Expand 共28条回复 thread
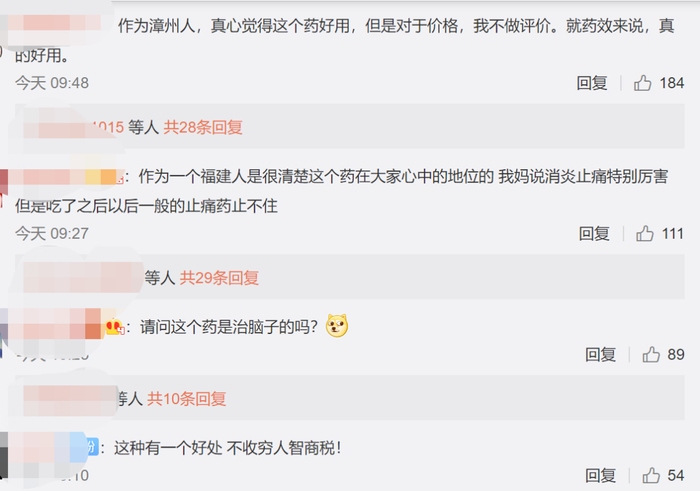The width and height of the screenshot is (700, 491). (x=203, y=127)
